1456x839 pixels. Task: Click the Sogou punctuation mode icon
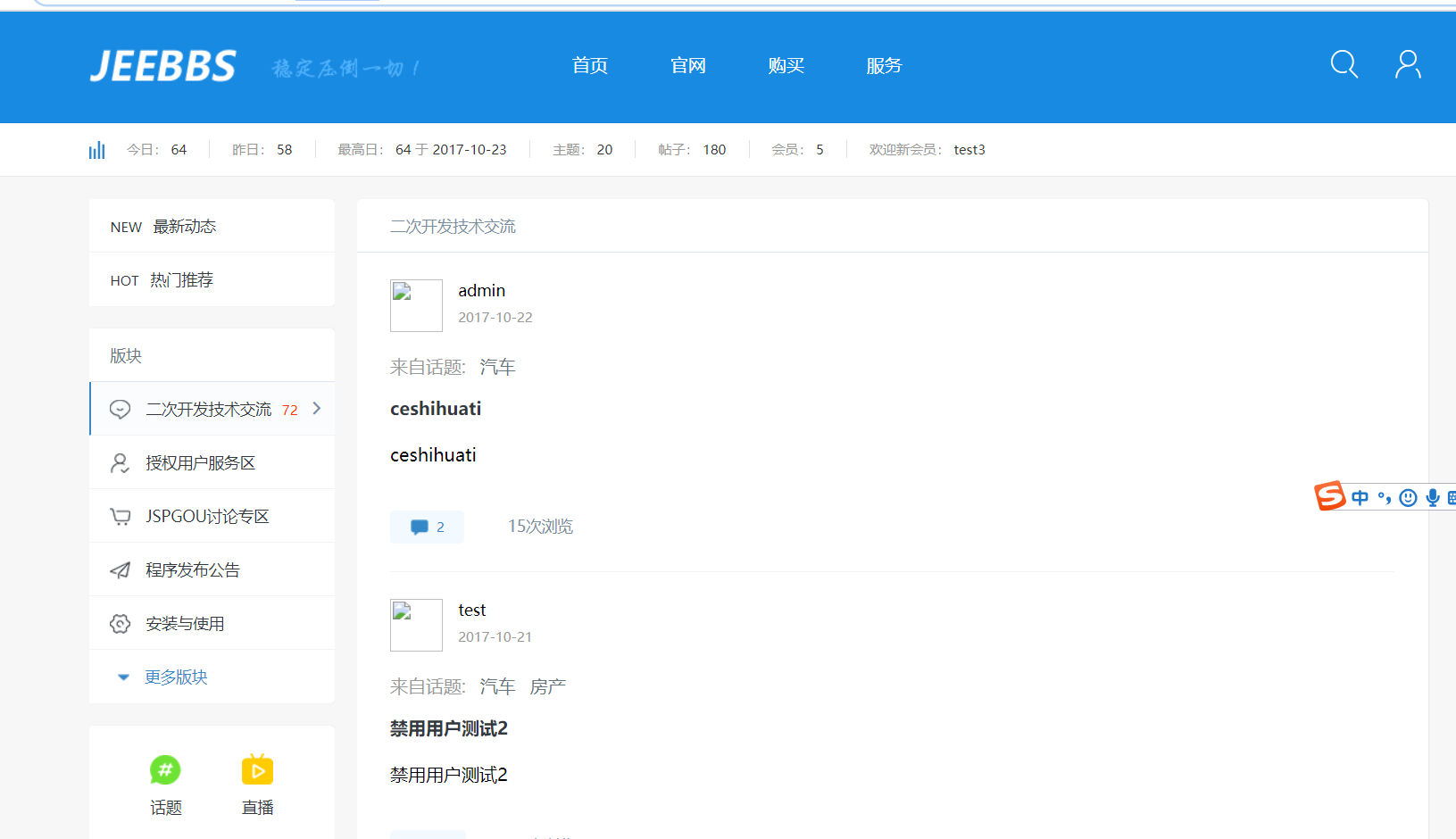[x=1385, y=497]
